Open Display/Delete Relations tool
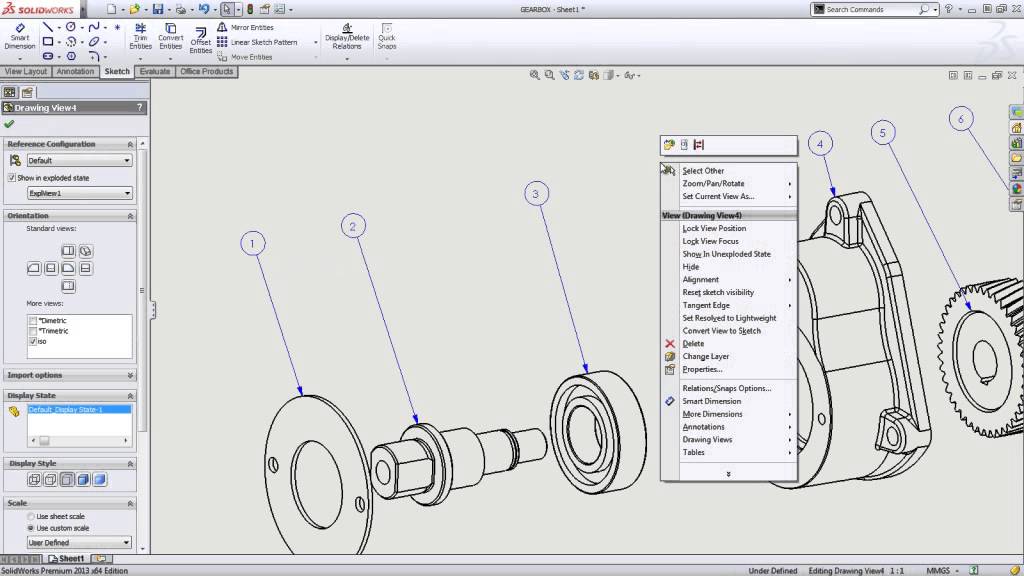This screenshot has height=576, width=1024. 347,37
